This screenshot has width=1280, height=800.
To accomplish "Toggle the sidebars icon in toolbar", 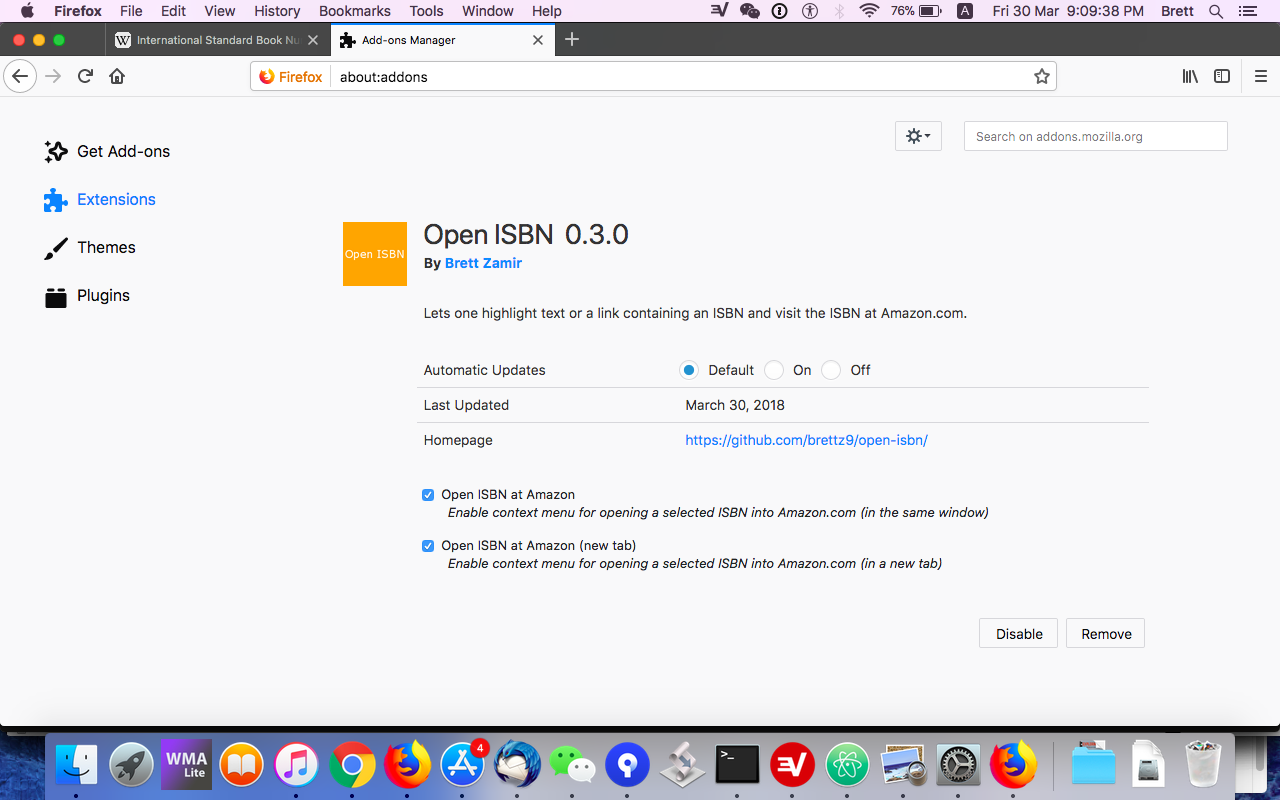I will [x=1222, y=76].
